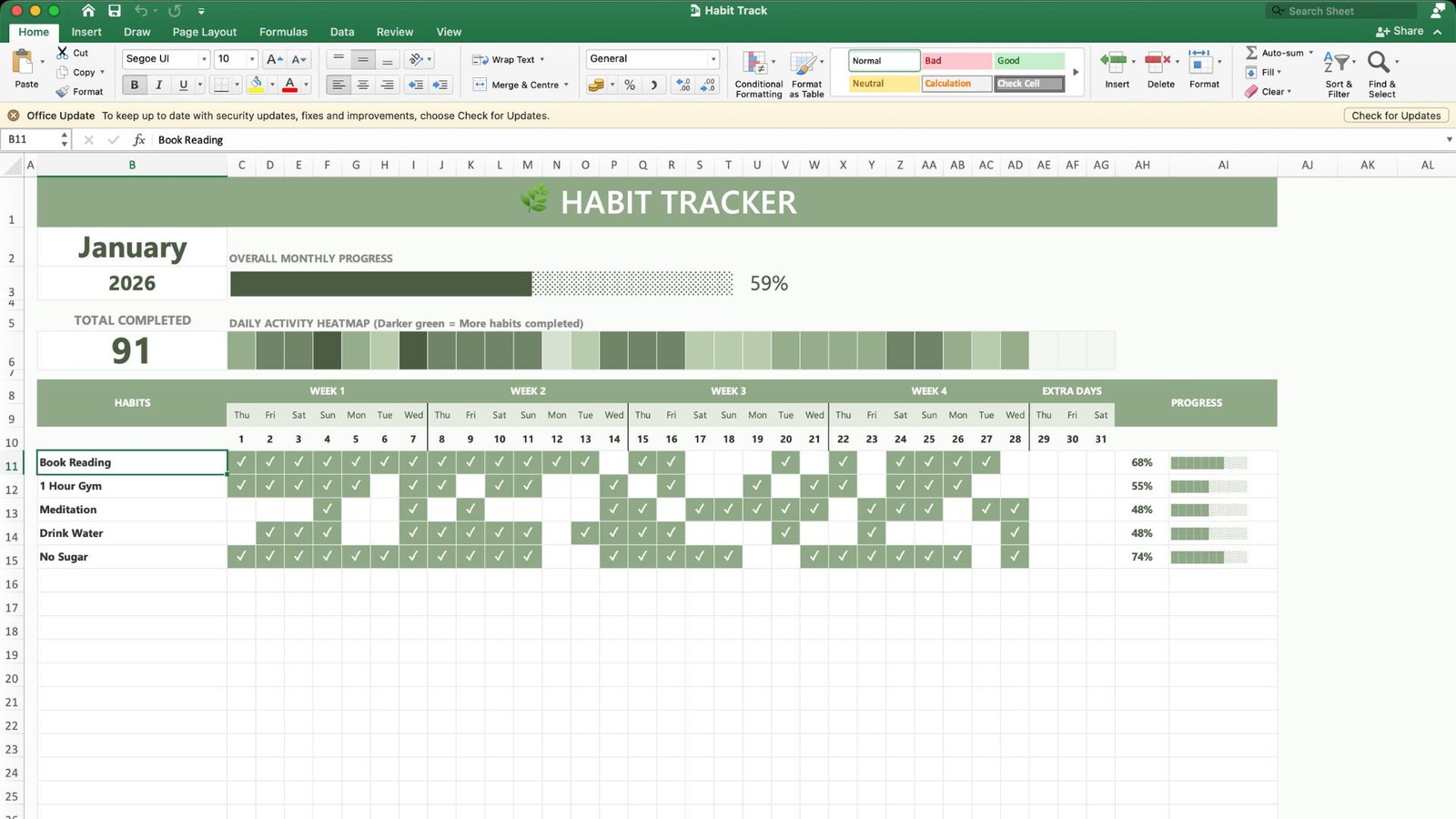
Task: Click the increase indent icon
Action: (x=440, y=85)
